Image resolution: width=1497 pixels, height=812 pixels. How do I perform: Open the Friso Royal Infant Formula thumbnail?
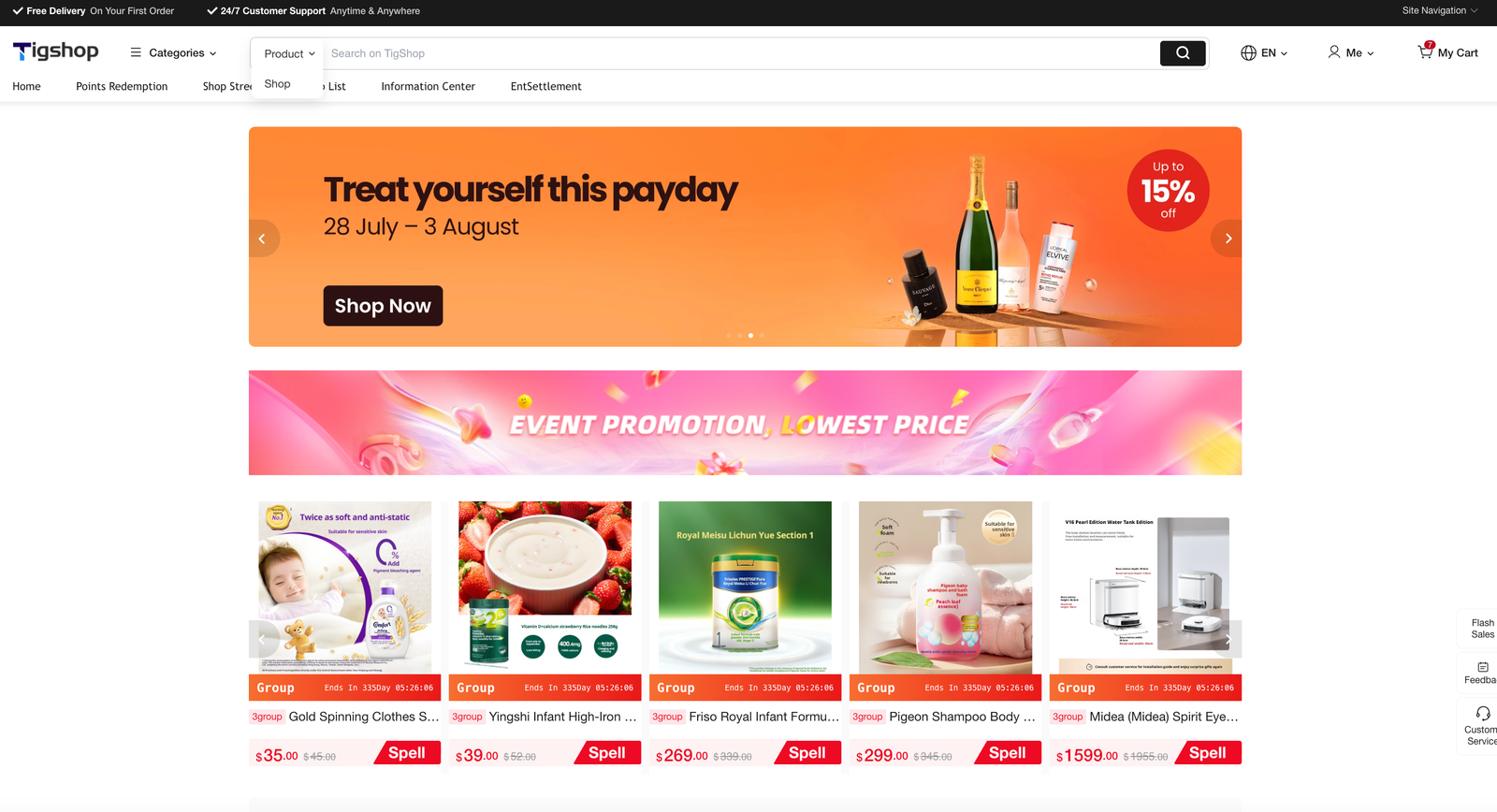(x=746, y=587)
